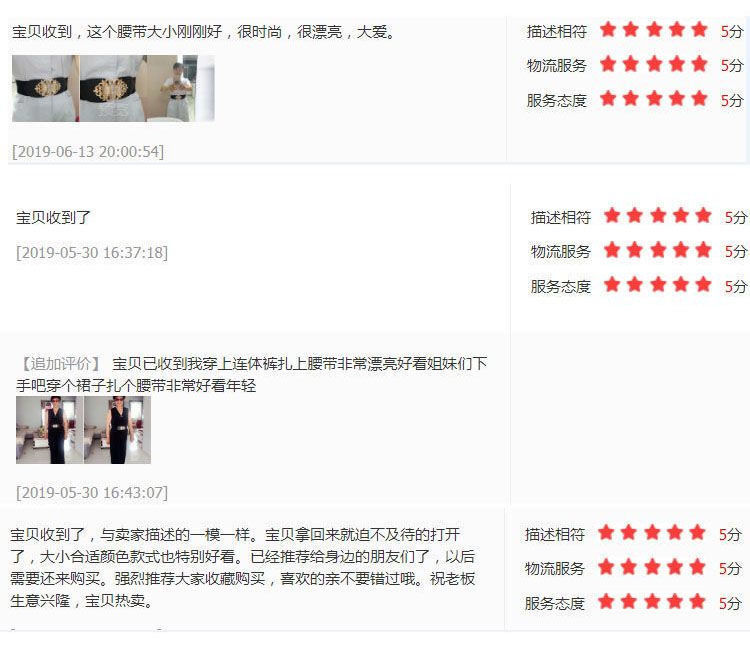The height and width of the screenshot is (653, 750).
Task: Click the first 描述相符 star of the last review
Action: coord(606,532)
